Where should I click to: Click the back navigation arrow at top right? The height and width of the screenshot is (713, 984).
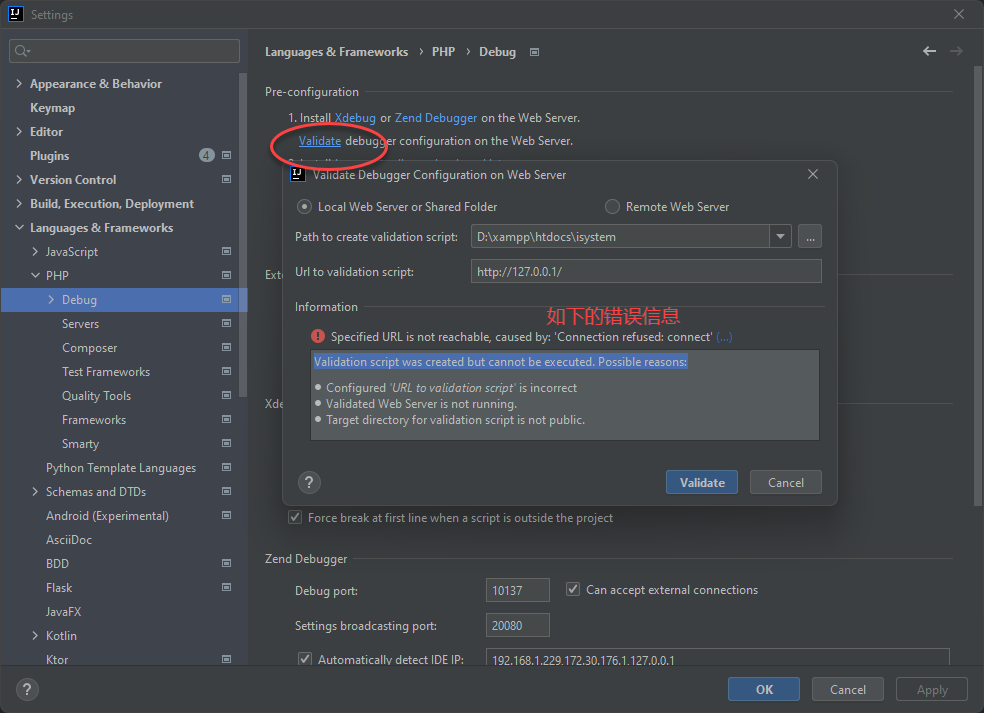coord(928,51)
